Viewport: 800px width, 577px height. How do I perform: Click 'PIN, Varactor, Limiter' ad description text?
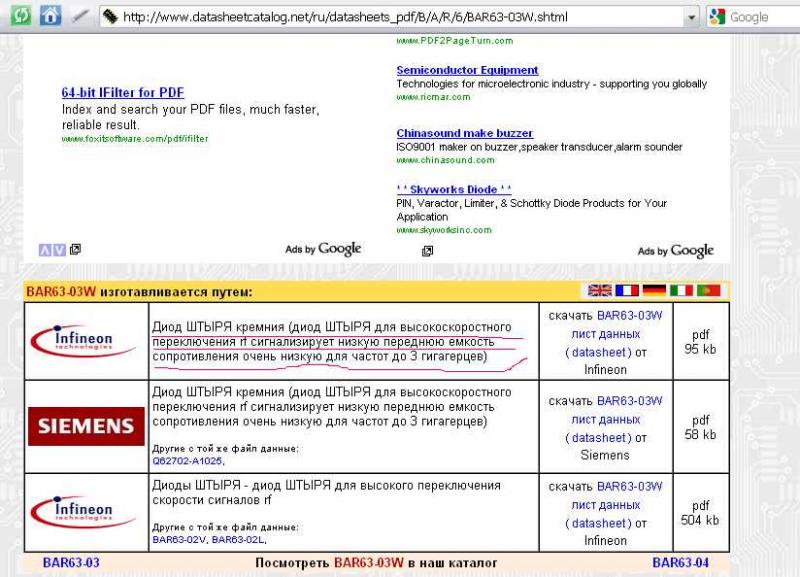tap(532, 210)
